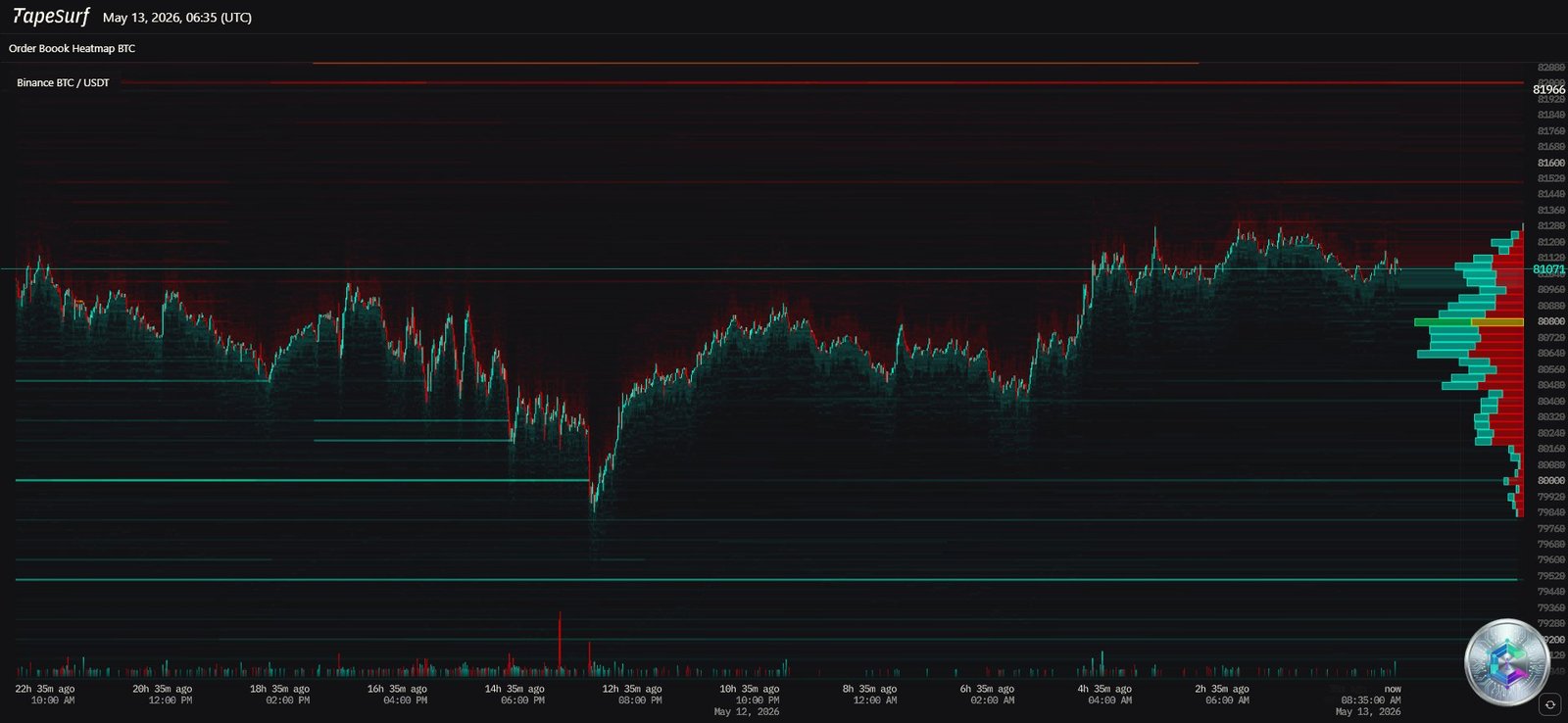Click the bright green liquidity line at 79520

pos(766,580)
